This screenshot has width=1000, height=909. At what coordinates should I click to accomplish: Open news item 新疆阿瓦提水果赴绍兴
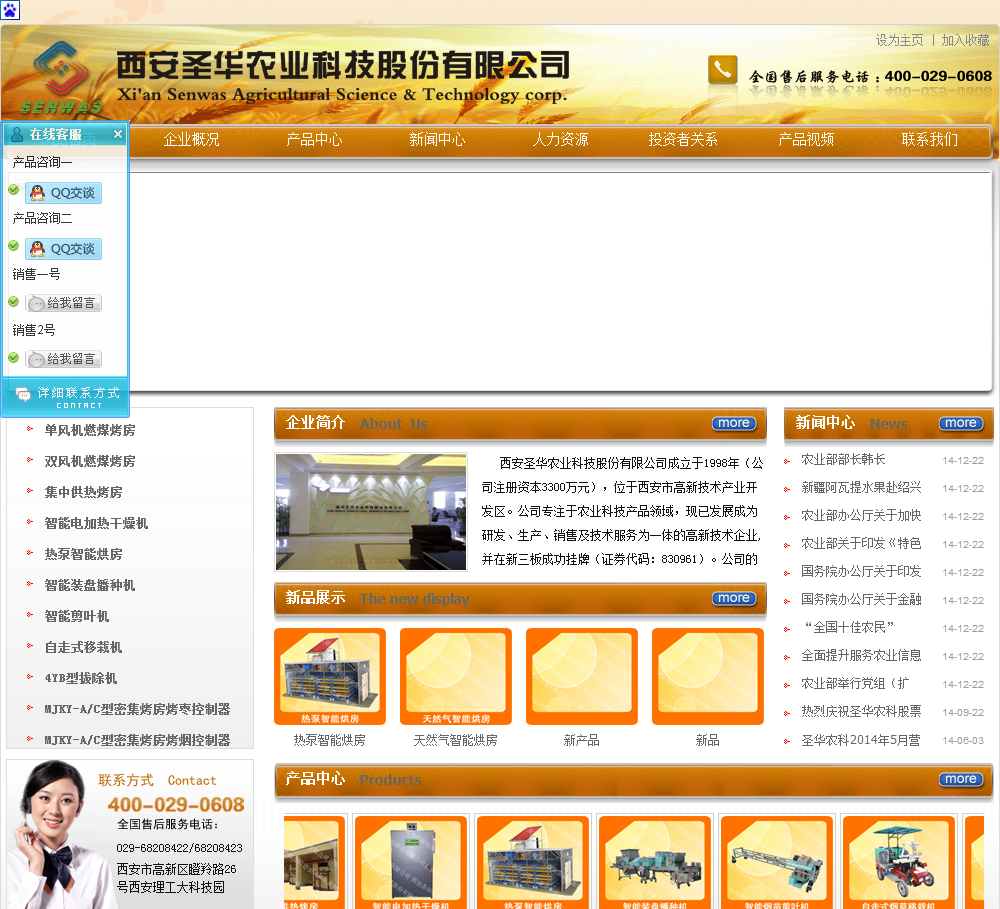tap(861, 487)
